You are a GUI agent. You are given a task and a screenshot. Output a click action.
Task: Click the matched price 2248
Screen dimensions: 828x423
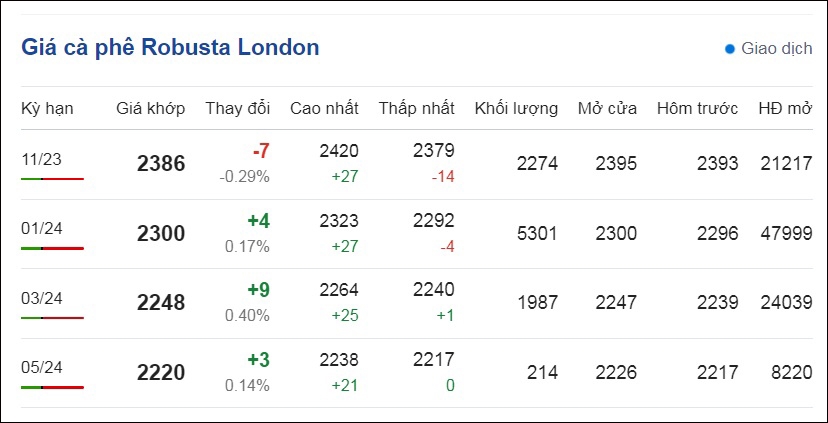click(x=161, y=303)
